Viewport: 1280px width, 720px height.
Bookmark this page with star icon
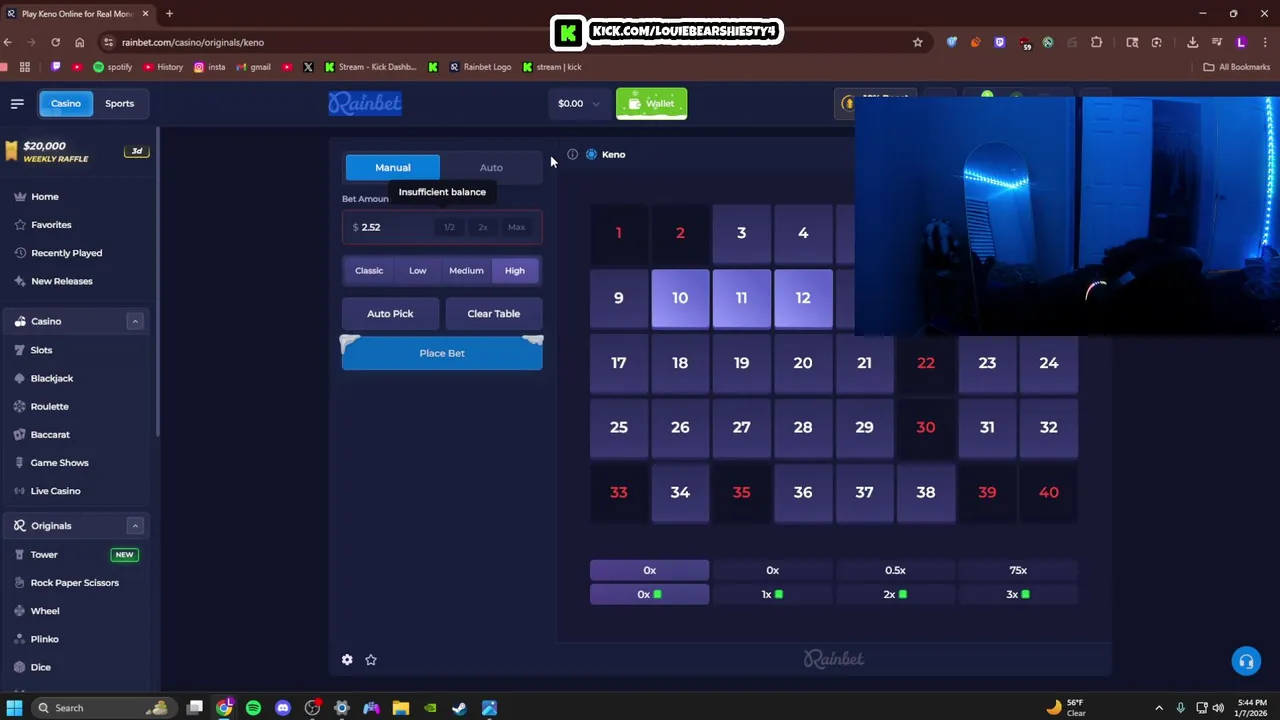[917, 42]
